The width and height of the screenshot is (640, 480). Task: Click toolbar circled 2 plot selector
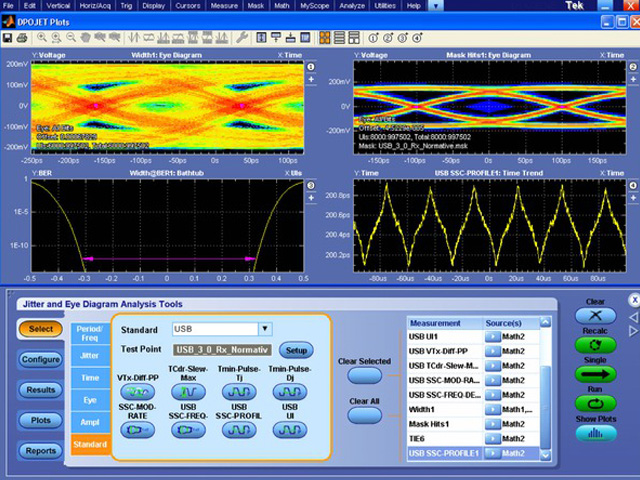click(388, 38)
